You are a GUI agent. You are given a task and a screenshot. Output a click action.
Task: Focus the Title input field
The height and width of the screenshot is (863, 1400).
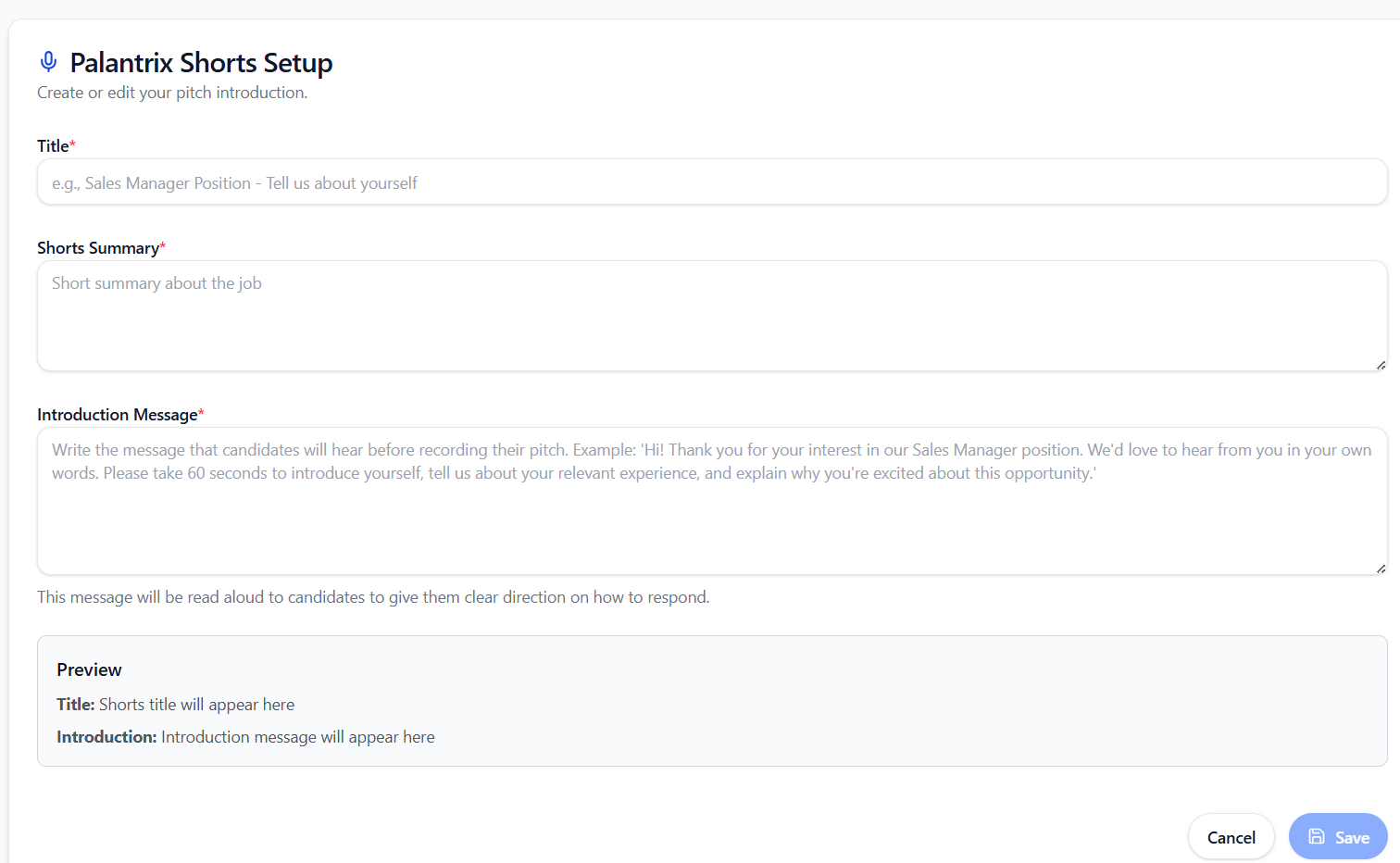(712, 181)
